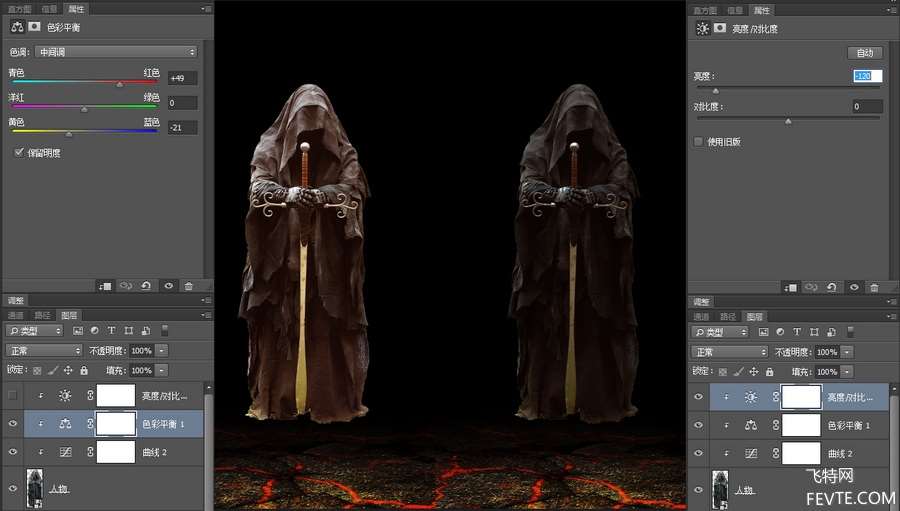Switch to 路径 tab in left Layers panel
The height and width of the screenshot is (511, 900).
pyautogui.click(x=42, y=315)
